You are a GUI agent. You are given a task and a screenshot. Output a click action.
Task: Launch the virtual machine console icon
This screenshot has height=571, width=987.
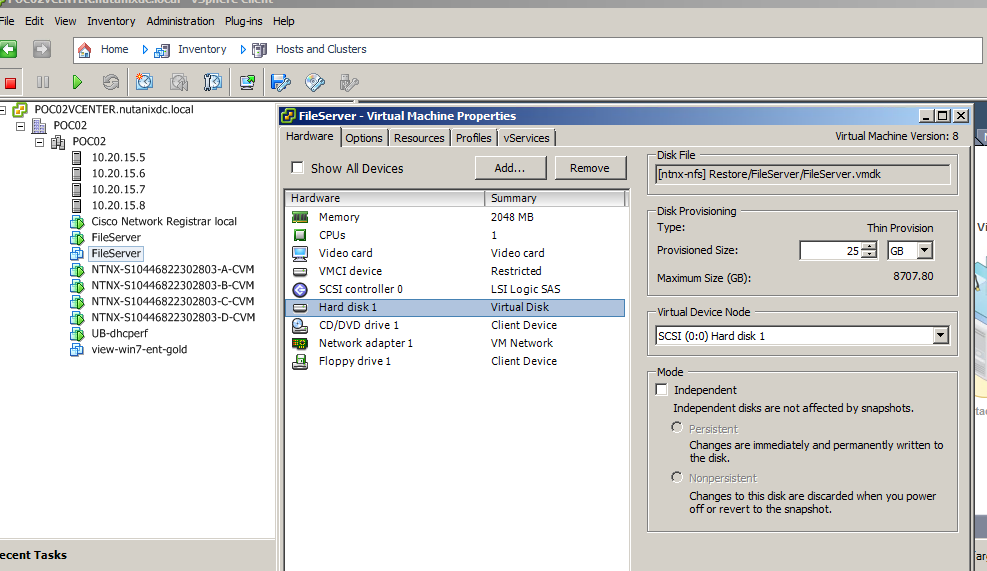pyautogui.click(x=247, y=82)
